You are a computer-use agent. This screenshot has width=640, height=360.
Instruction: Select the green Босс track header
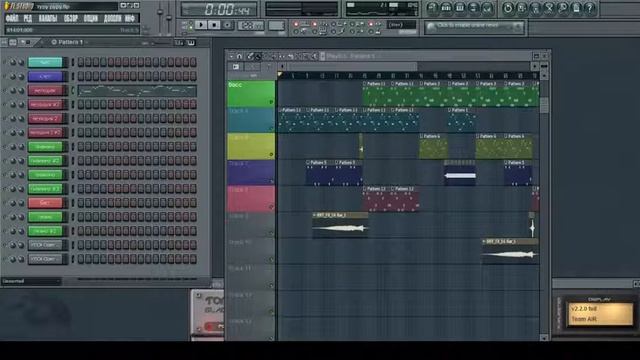coord(251,93)
